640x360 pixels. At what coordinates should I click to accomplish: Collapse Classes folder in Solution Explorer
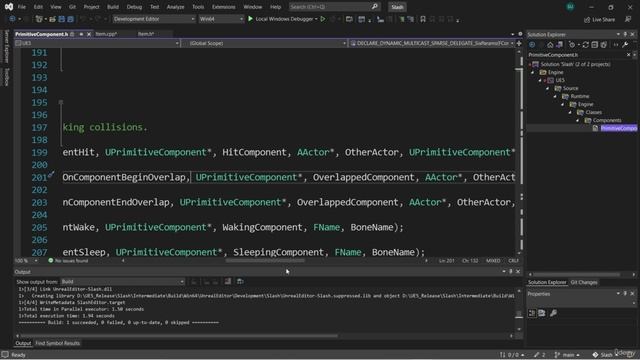[570, 112]
